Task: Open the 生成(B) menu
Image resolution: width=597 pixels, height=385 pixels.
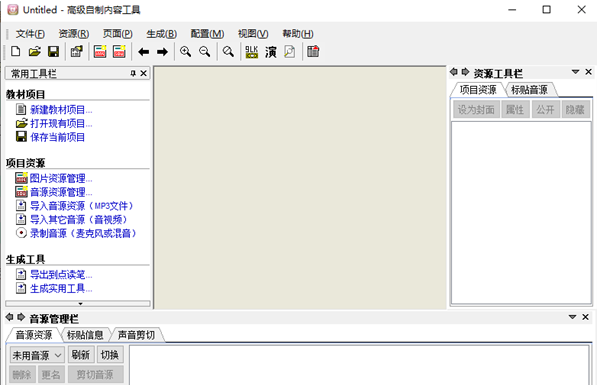Action: pyautogui.click(x=161, y=34)
